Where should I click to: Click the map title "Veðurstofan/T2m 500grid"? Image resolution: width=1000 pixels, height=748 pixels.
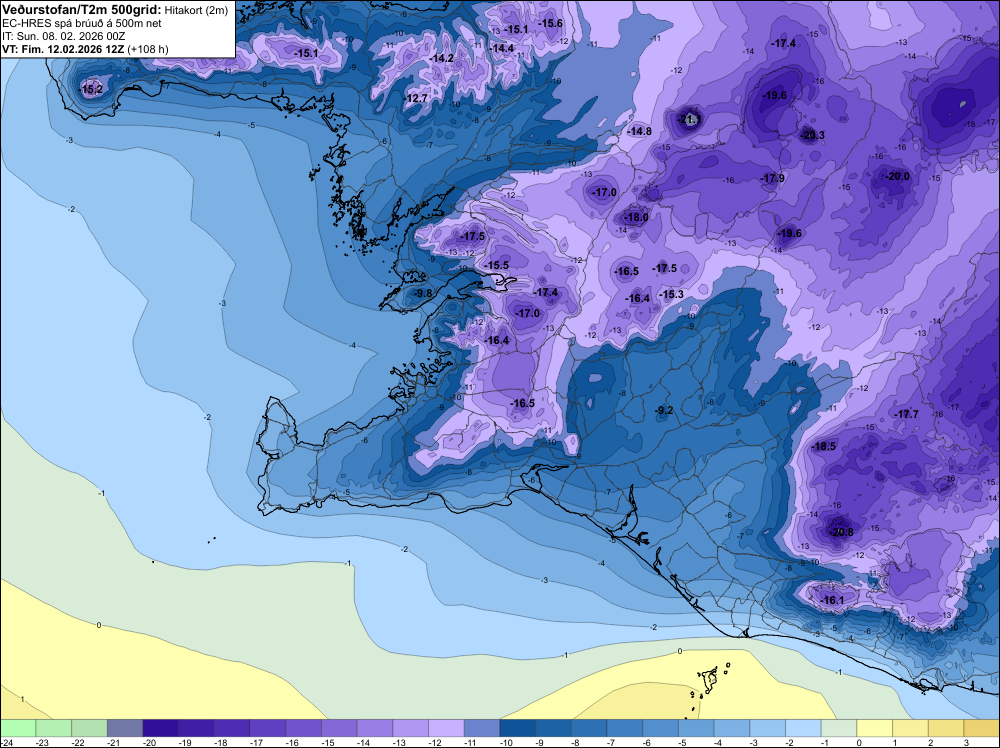point(82,10)
